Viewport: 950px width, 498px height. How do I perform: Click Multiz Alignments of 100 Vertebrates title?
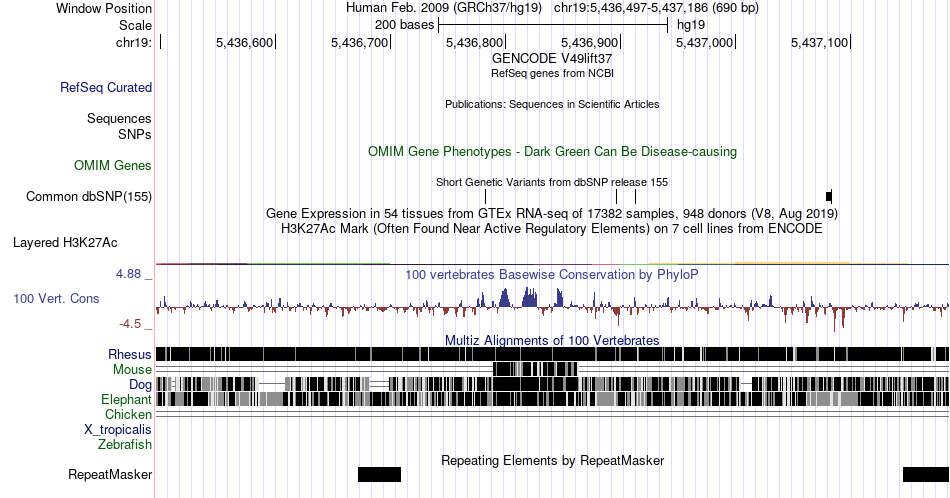[x=552, y=340]
